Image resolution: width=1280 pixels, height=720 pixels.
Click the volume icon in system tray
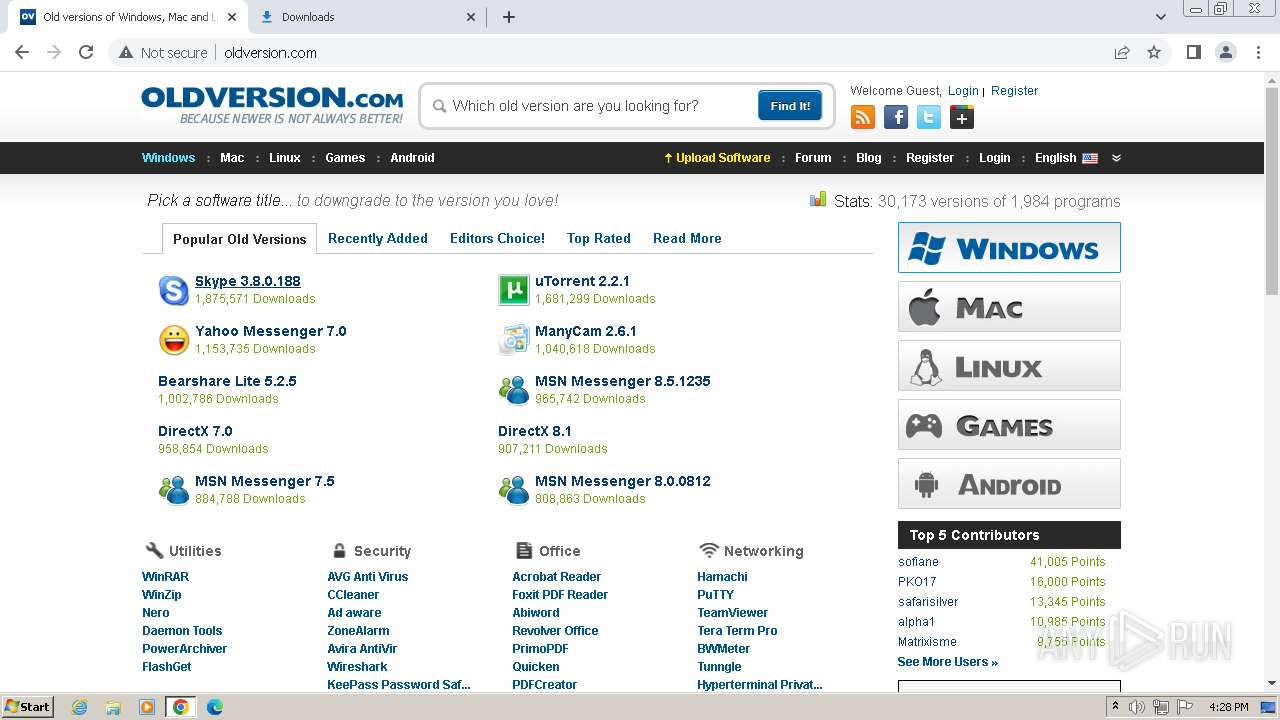1137,707
